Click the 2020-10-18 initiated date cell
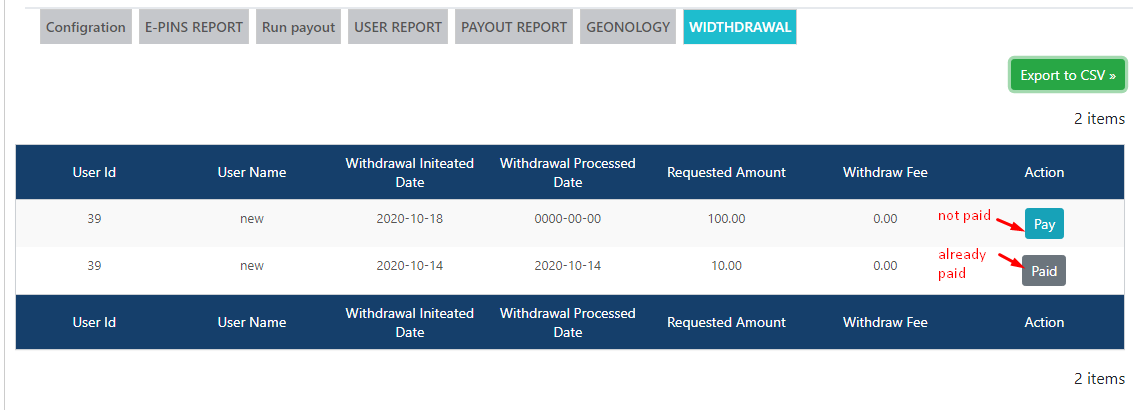 point(409,219)
